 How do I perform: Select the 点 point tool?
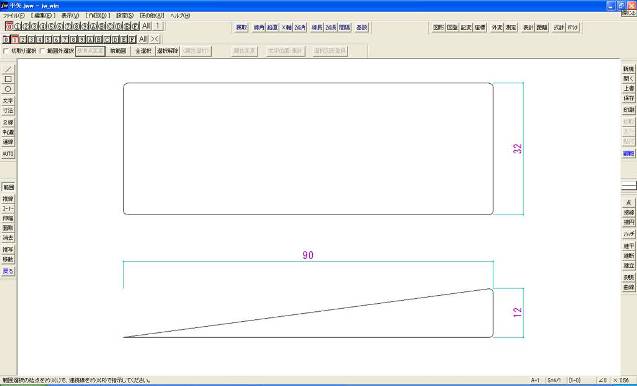click(x=628, y=203)
